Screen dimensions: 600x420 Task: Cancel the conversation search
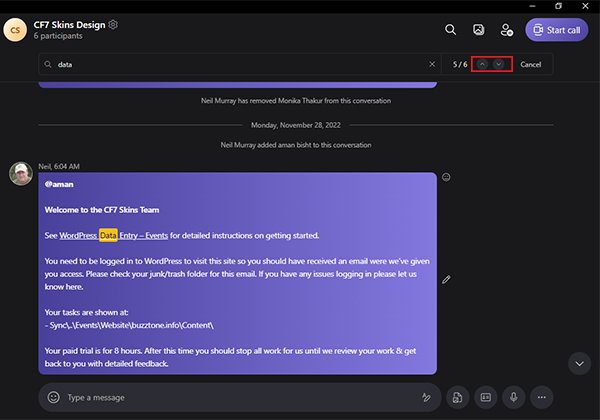point(531,64)
